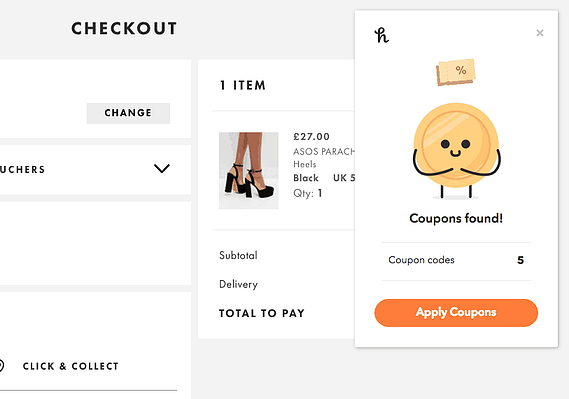569x399 pixels.
Task: Close the Honey coupon popup
Action: [540, 33]
